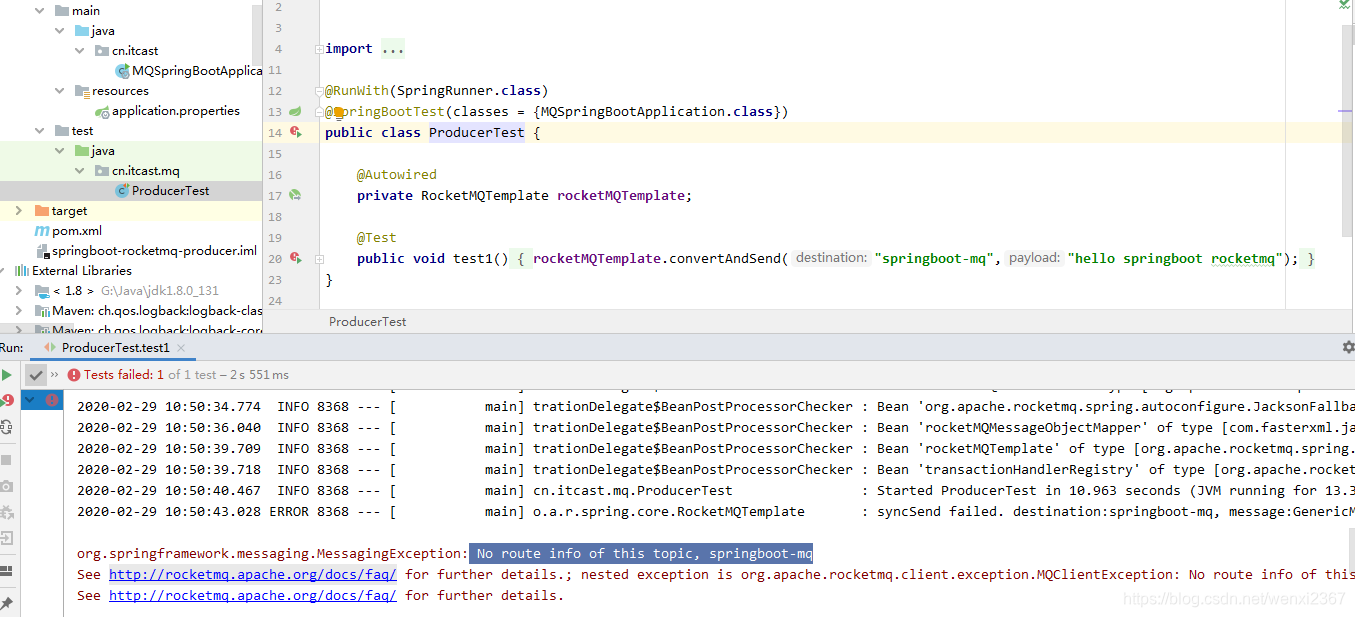The height and width of the screenshot is (617, 1355).
Task: Run the test class via gutter icon on line 13
Action: (296, 111)
